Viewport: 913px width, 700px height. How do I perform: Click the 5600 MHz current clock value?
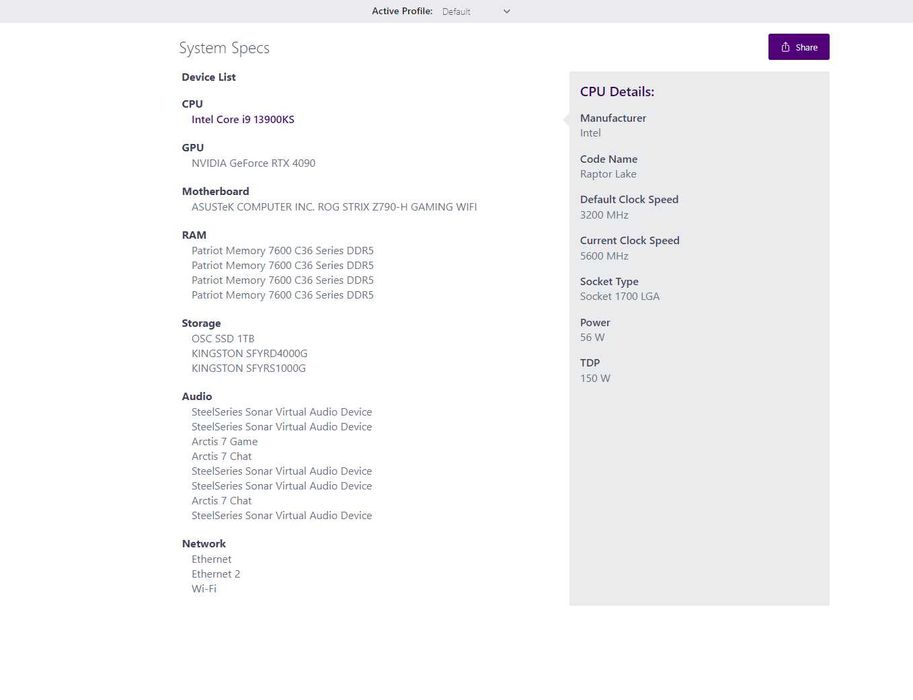tap(604, 256)
